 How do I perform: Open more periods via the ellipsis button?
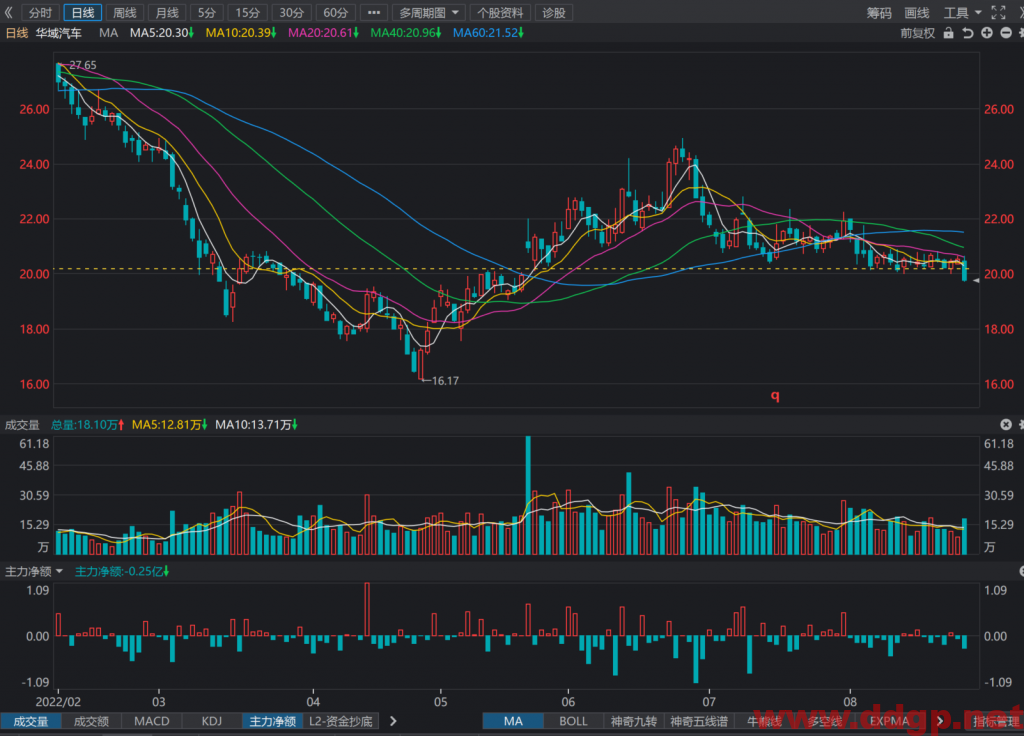click(x=374, y=12)
